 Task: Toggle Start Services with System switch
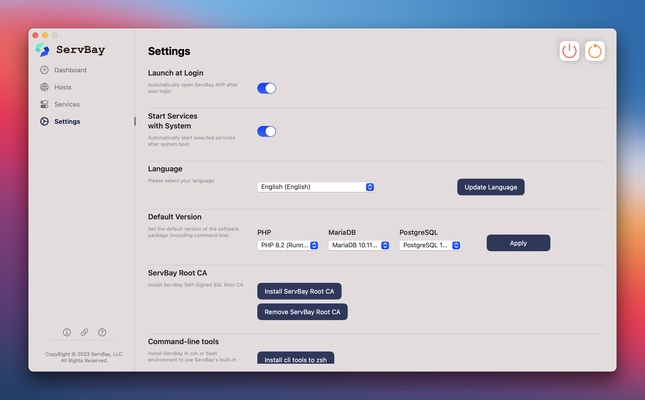267,131
